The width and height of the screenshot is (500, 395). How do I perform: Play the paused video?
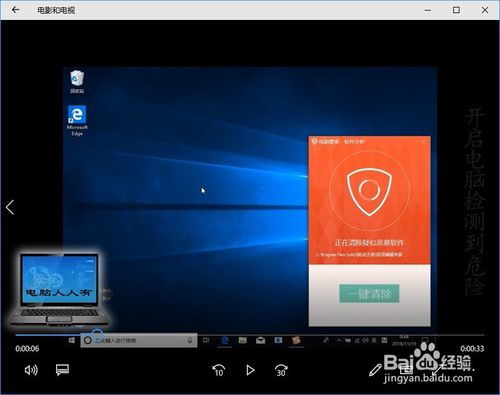point(250,370)
